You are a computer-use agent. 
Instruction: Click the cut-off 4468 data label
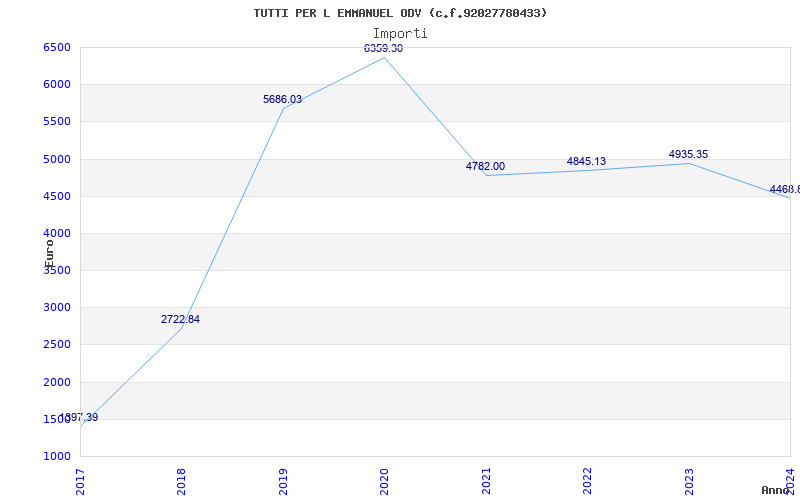coord(785,190)
